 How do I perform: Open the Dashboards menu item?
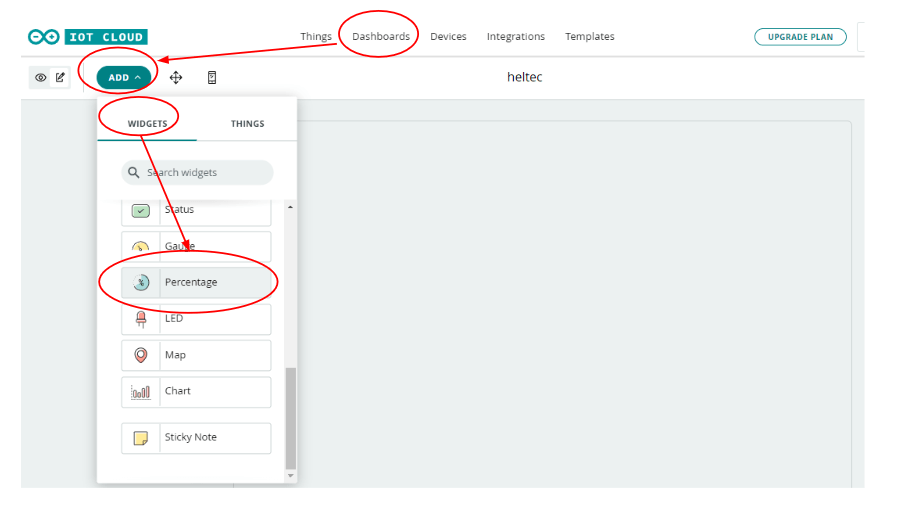[x=380, y=37]
